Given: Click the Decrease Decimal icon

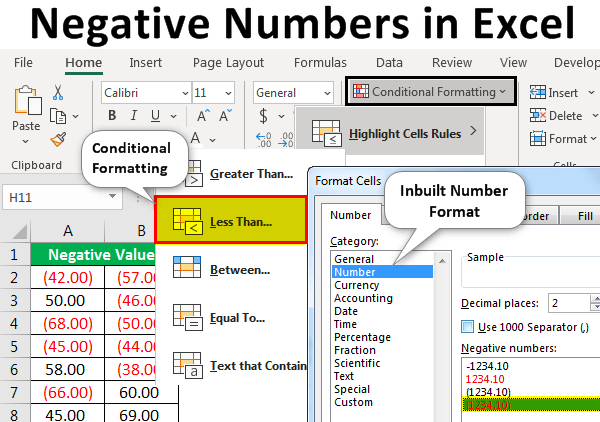Looking at the screenshot, I should point(286,140).
